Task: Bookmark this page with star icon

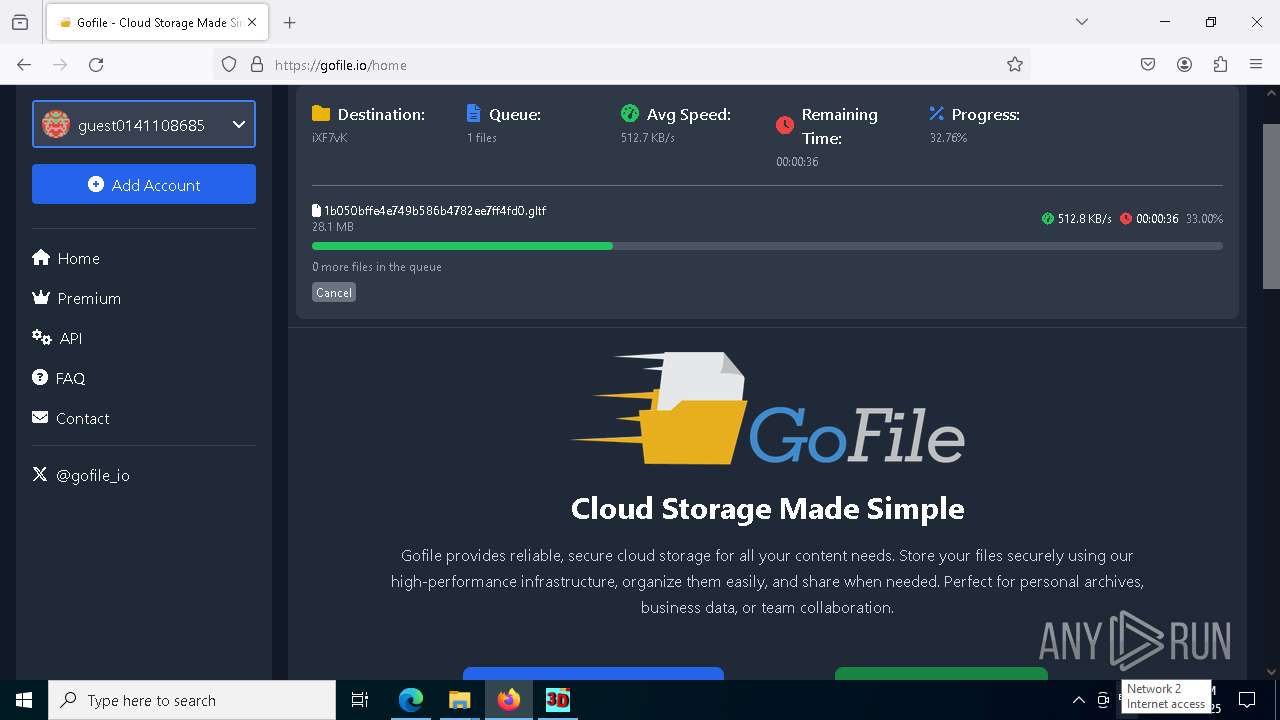Action: point(1015,64)
